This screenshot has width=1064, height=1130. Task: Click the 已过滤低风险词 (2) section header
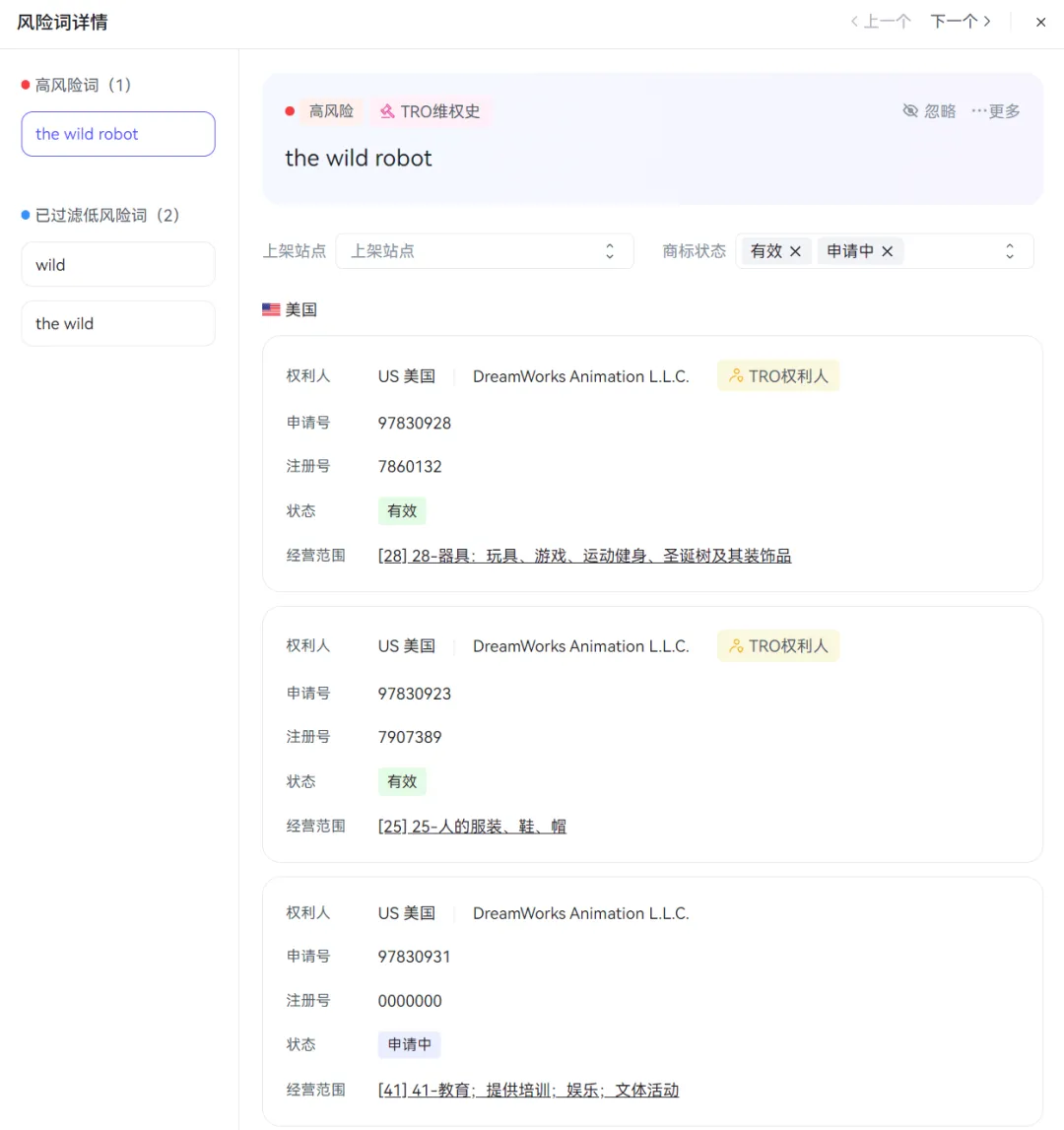click(x=100, y=216)
